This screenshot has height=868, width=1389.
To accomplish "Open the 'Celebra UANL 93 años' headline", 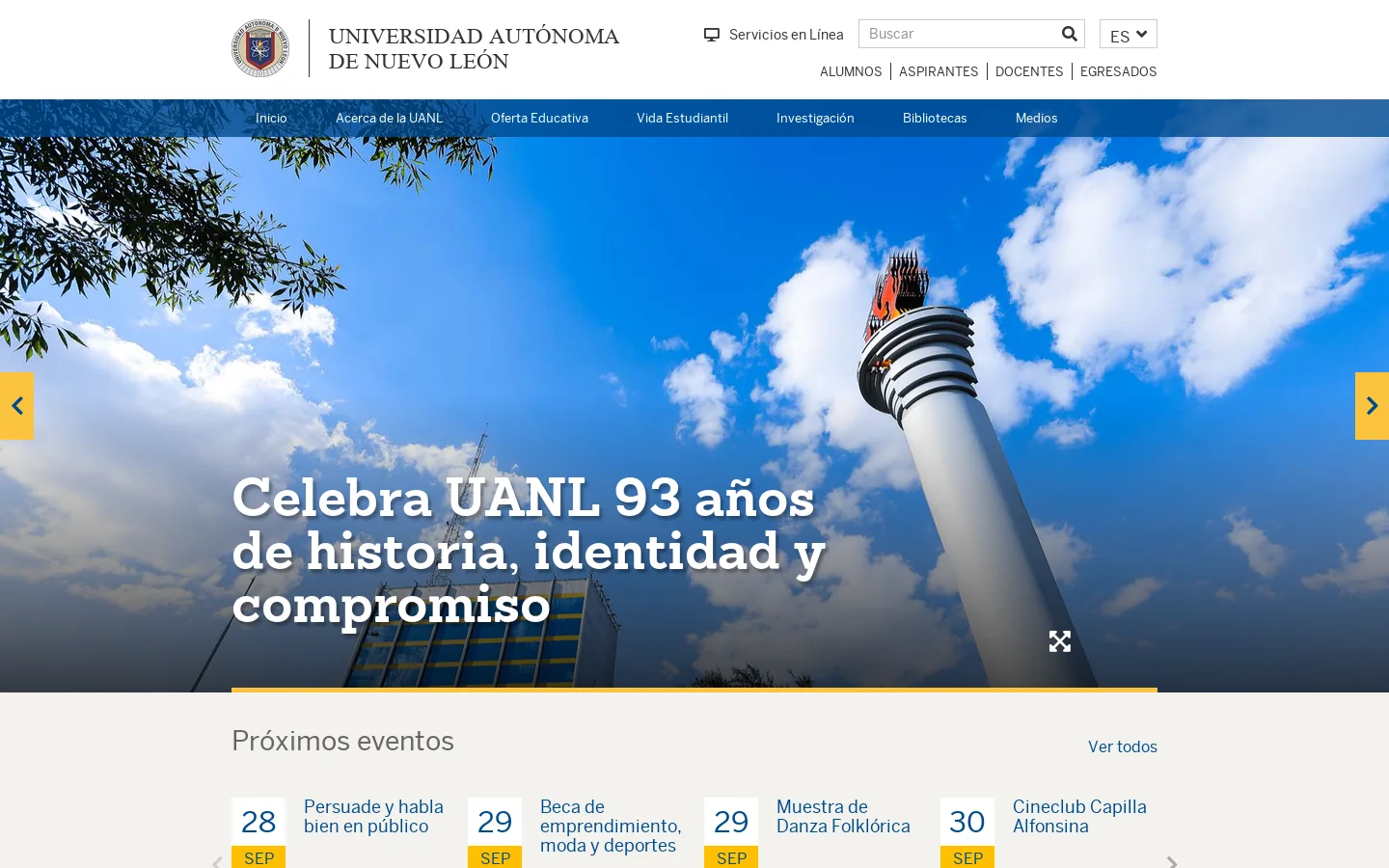I will tap(529, 551).
